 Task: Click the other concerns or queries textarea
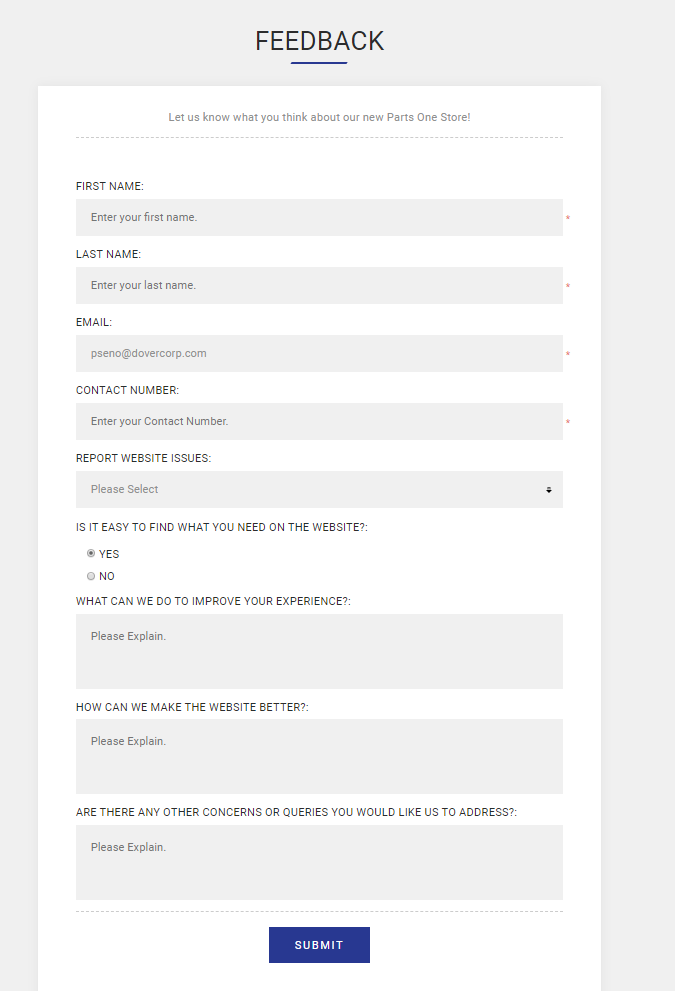pyautogui.click(x=319, y=863)
